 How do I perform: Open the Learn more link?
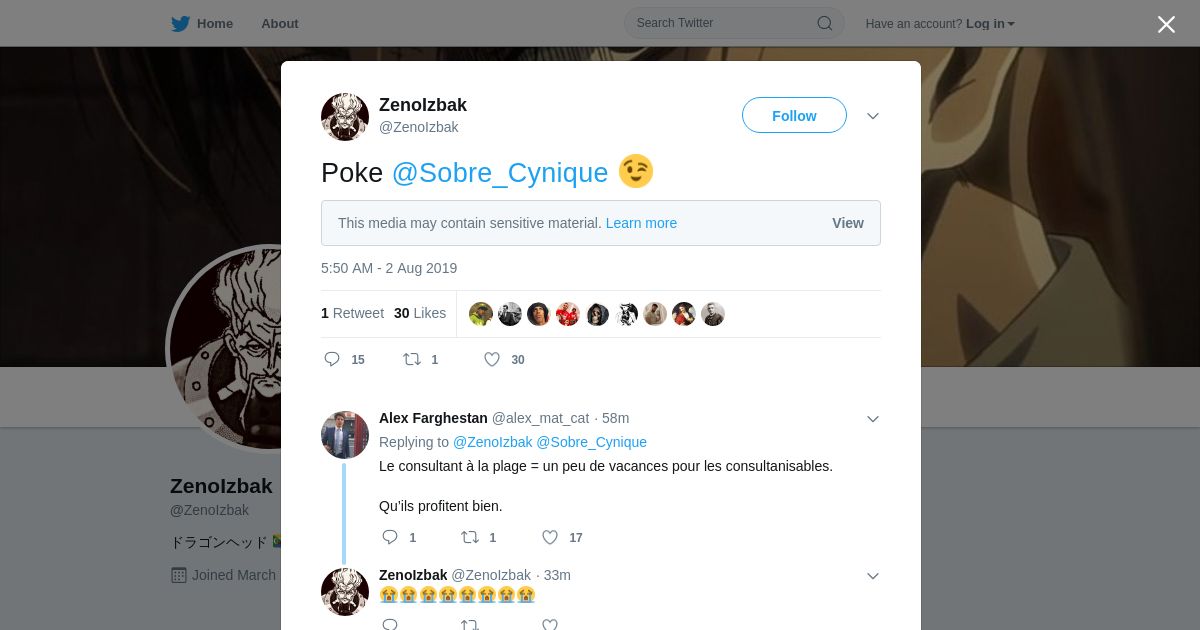point(641,223)
